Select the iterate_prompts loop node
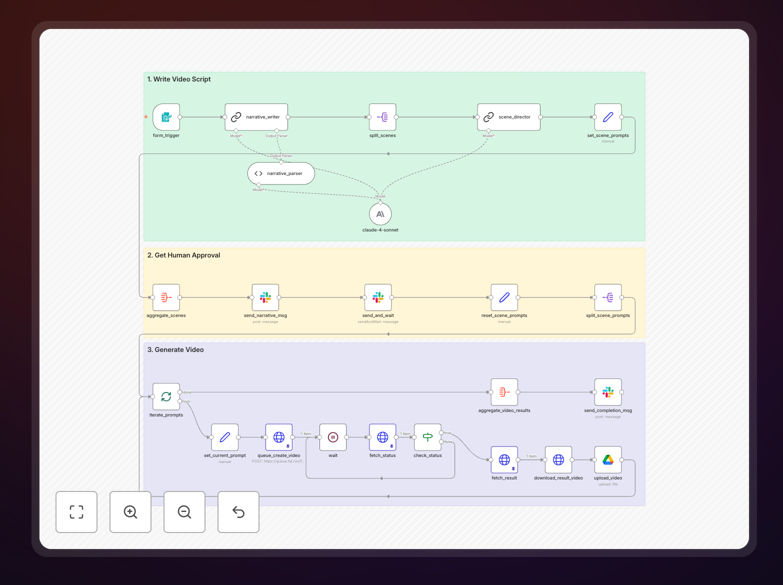Image resolution: width=783 pixels, height=585 pixels. (x=166, y=397)
